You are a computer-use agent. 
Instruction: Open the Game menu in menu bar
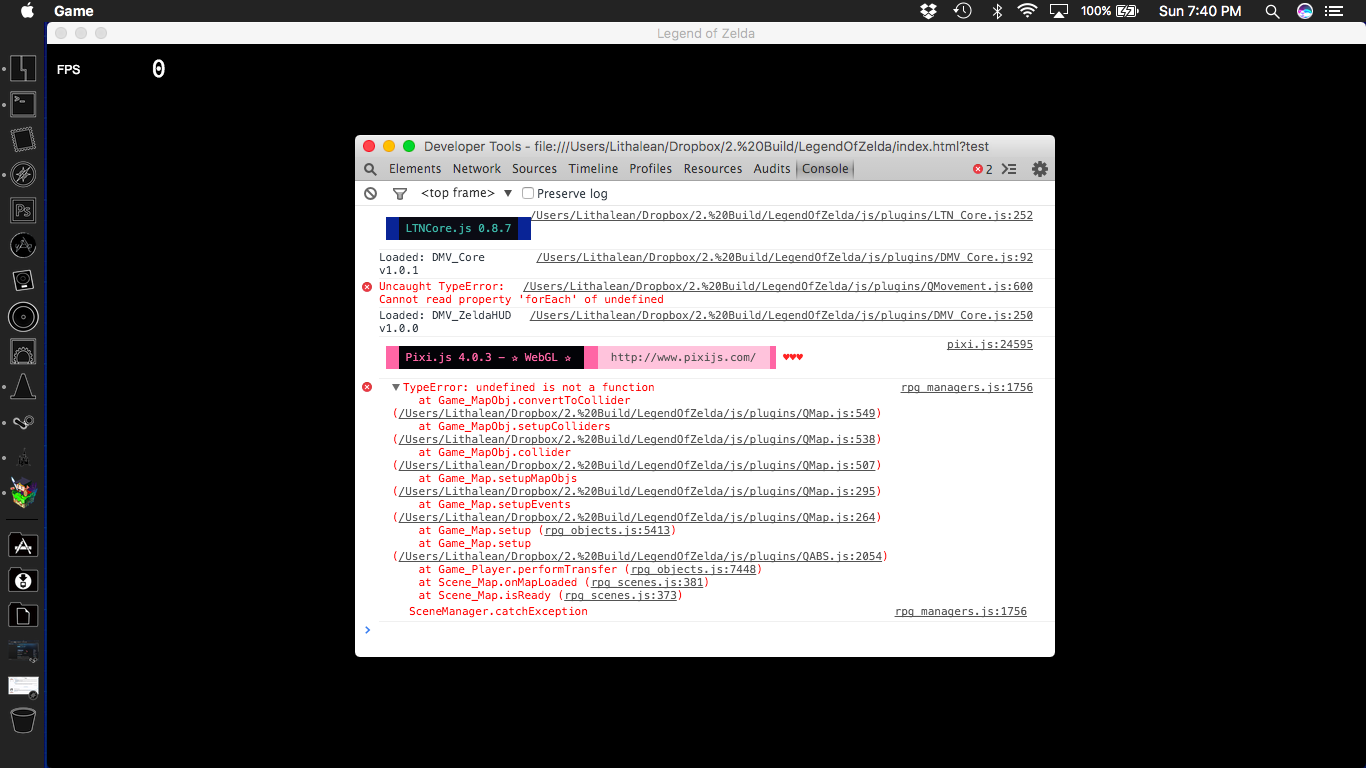point(74,11)
